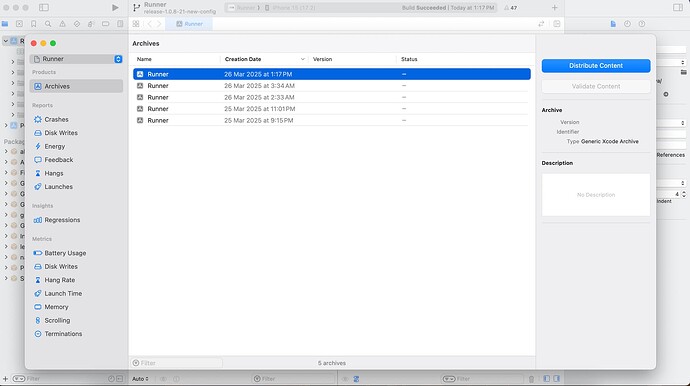Open the Runner product dropdown
Viewport: 690px width, 386px height.
click(x=76, y=59)
